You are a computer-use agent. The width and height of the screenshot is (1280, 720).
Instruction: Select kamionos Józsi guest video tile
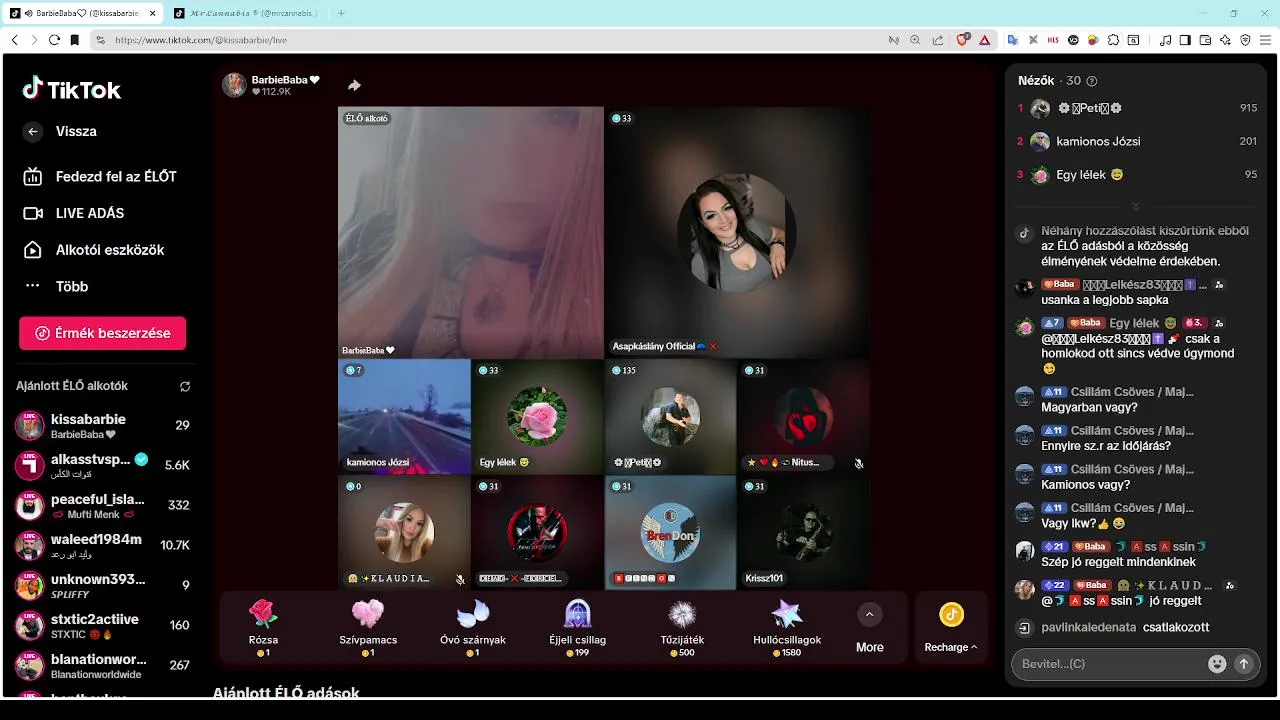pyautogui.click(x=404, y=416)
